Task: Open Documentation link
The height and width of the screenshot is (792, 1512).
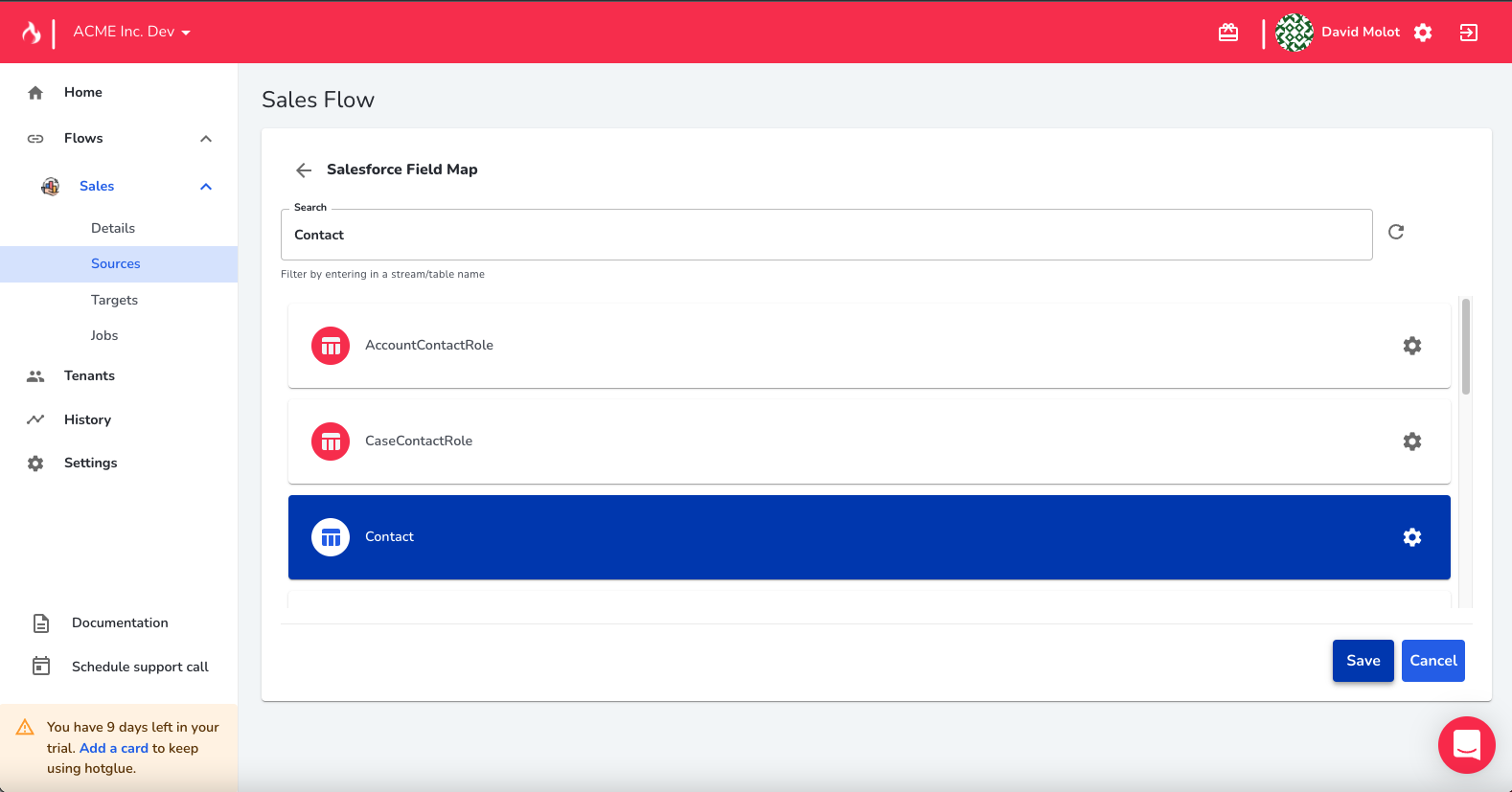Action: click(120, 622)
